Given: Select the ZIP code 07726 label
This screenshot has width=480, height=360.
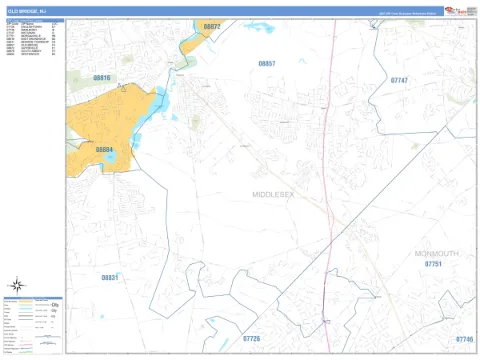Looking at the screenshot, I should coord(251,339).
